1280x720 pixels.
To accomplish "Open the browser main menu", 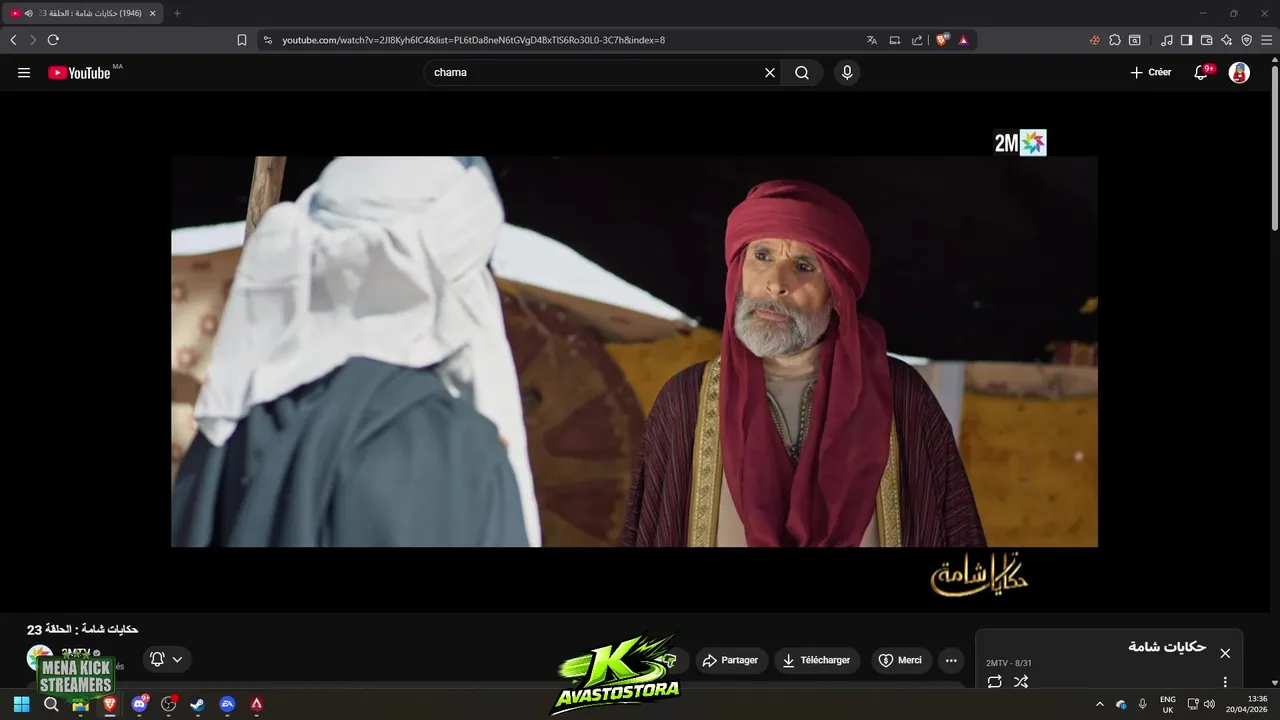I will pyautogui.click(x=1267, y=40).
